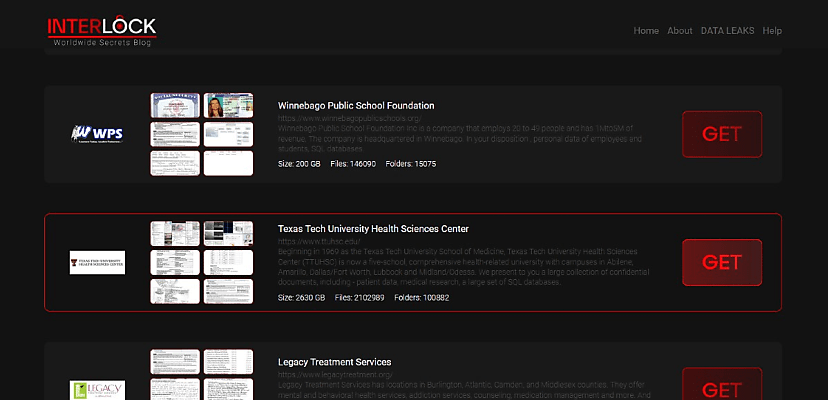Viewport: 828px width, 400px height.
Task: Open Winnebago social security card thumbnail
Action: coord(175,106)
